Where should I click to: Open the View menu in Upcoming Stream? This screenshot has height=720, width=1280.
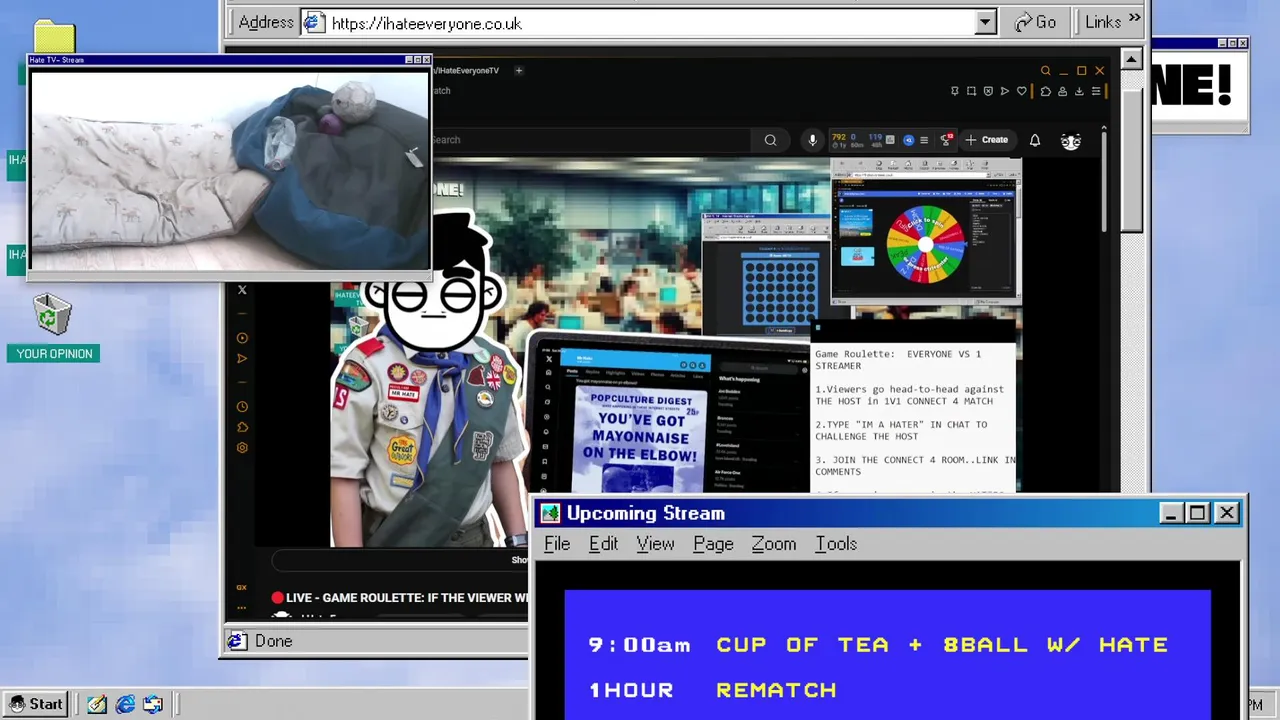click(655, 544)
